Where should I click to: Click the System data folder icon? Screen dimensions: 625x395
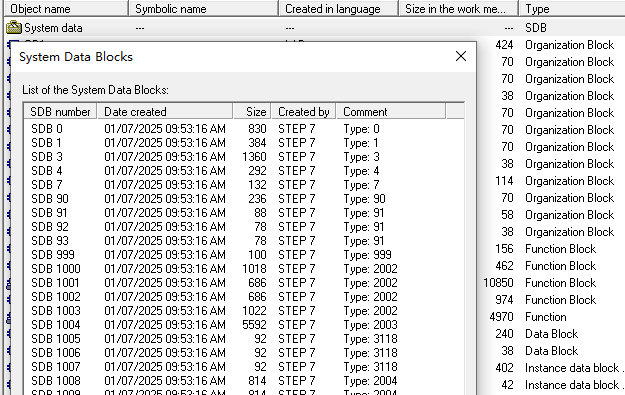[x=14, y=28]
